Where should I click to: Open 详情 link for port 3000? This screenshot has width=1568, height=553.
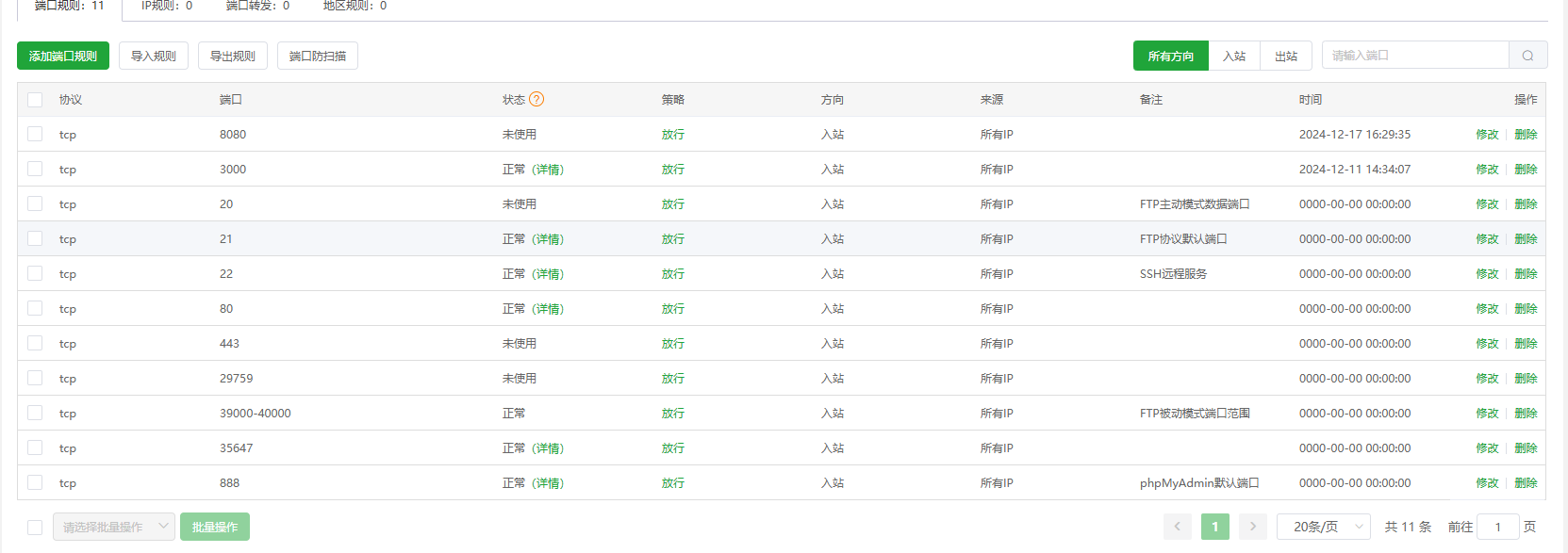(548, 170)
